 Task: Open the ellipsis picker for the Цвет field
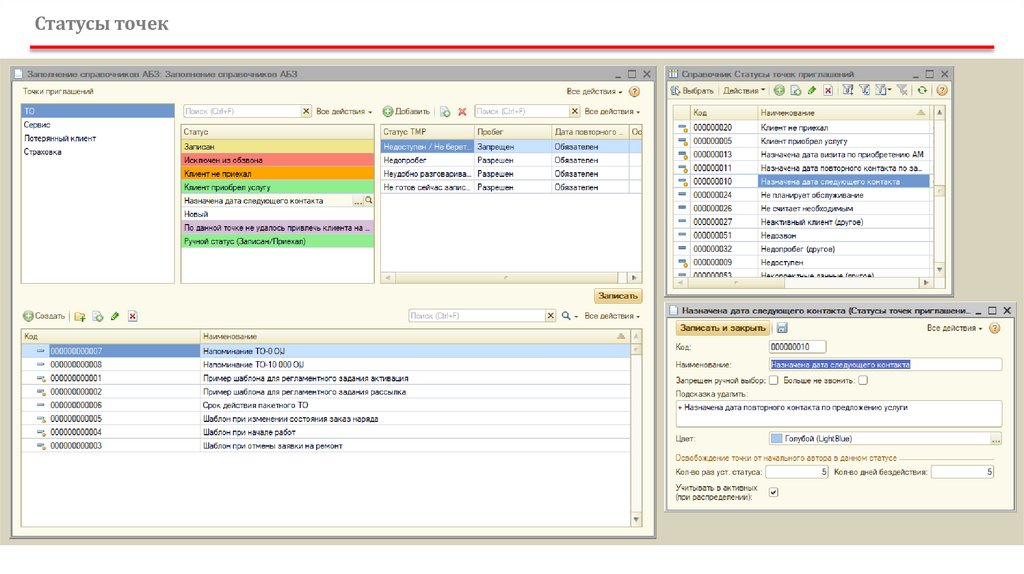click(x=995, y=439)
